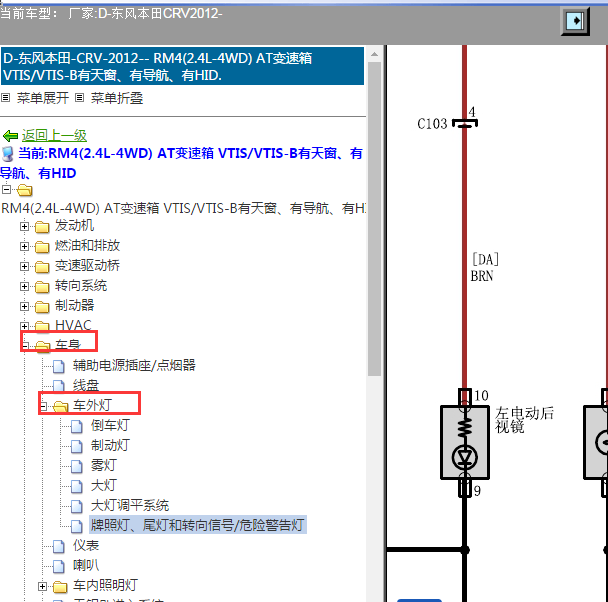Screen dimensions: 608x602
Task: Open the 雾灯 wiring diagram
Action: click(104, 466)
